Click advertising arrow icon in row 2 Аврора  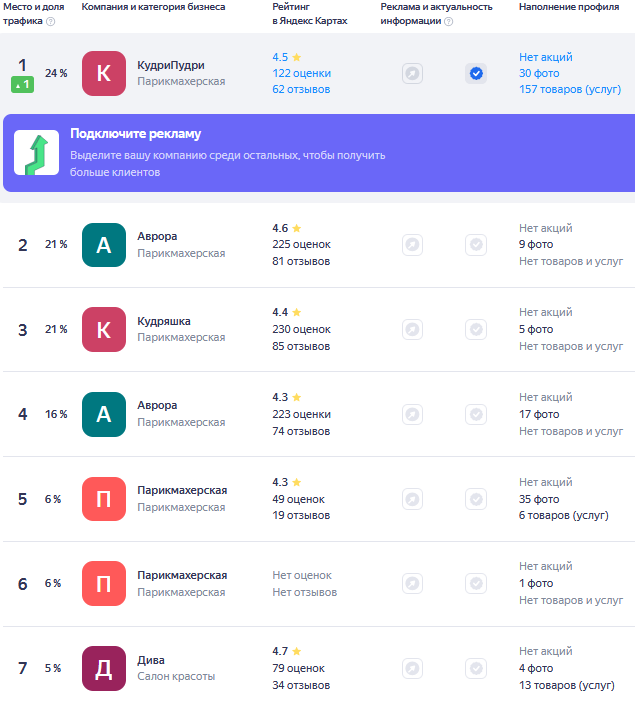click(x=412, y=245)
